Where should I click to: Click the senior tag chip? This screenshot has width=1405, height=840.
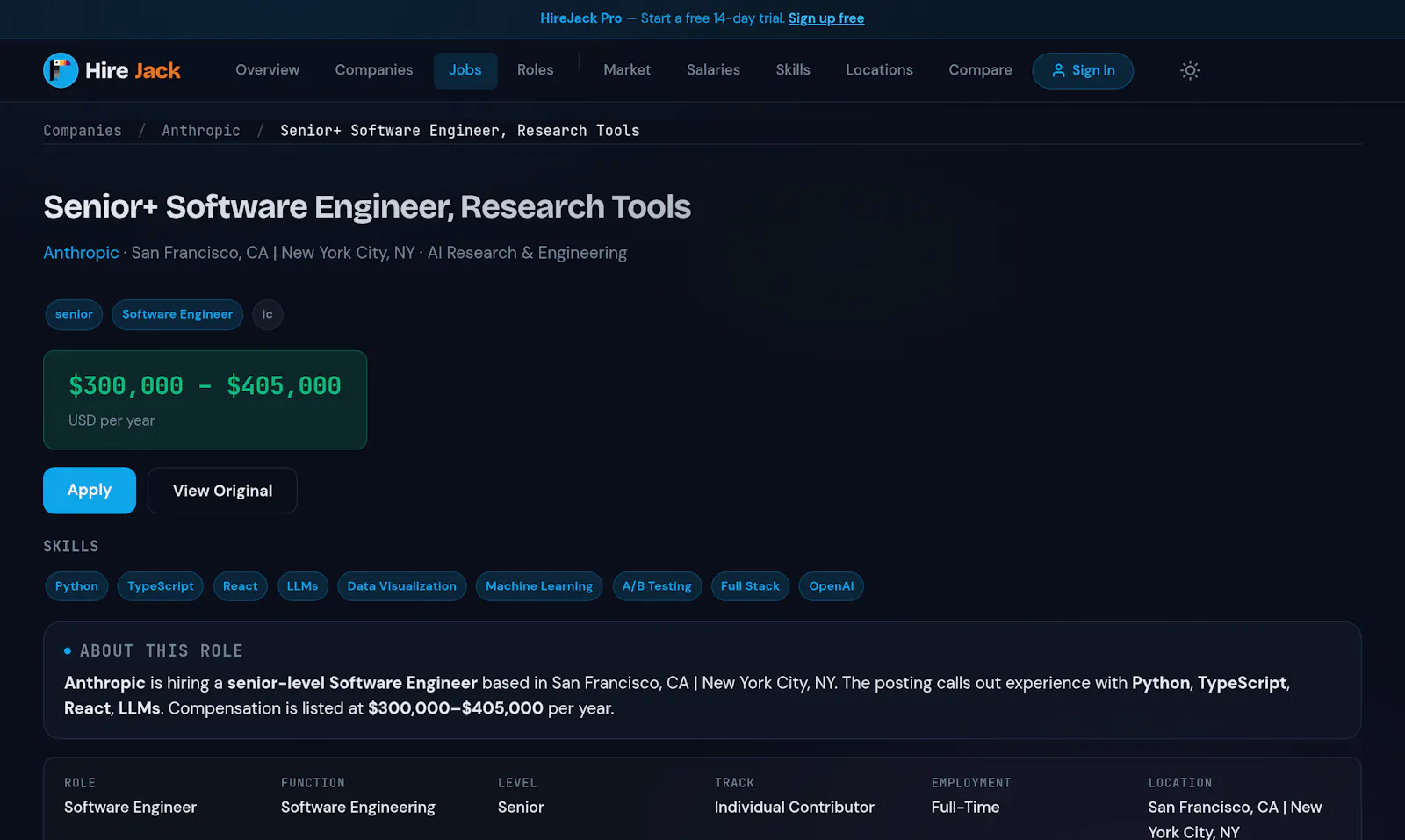pyautogui.click(x=74, y=314)
